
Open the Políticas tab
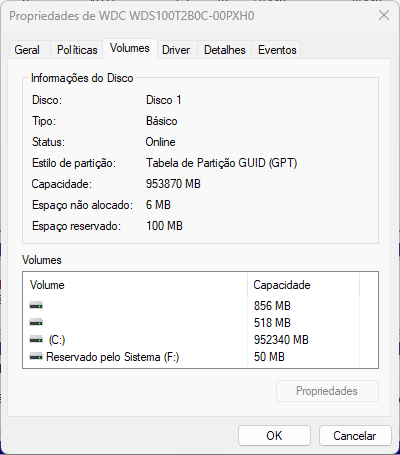click(x=77, y=50)
